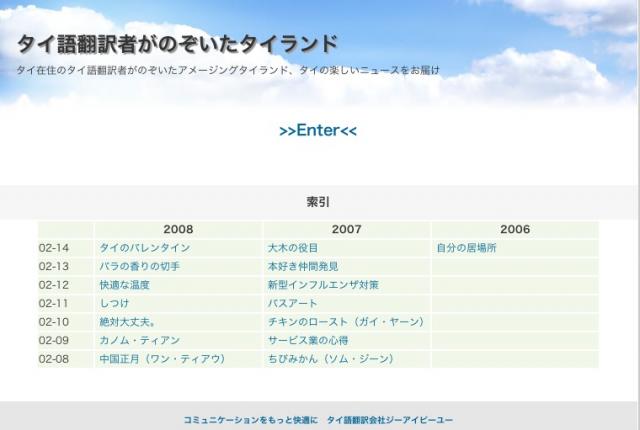Open the blog title タイ語翻訳者がのぞいたタイランド
The height and width of the screenshot is (430, 640).
pyautogui.click(x=178, y=44)
